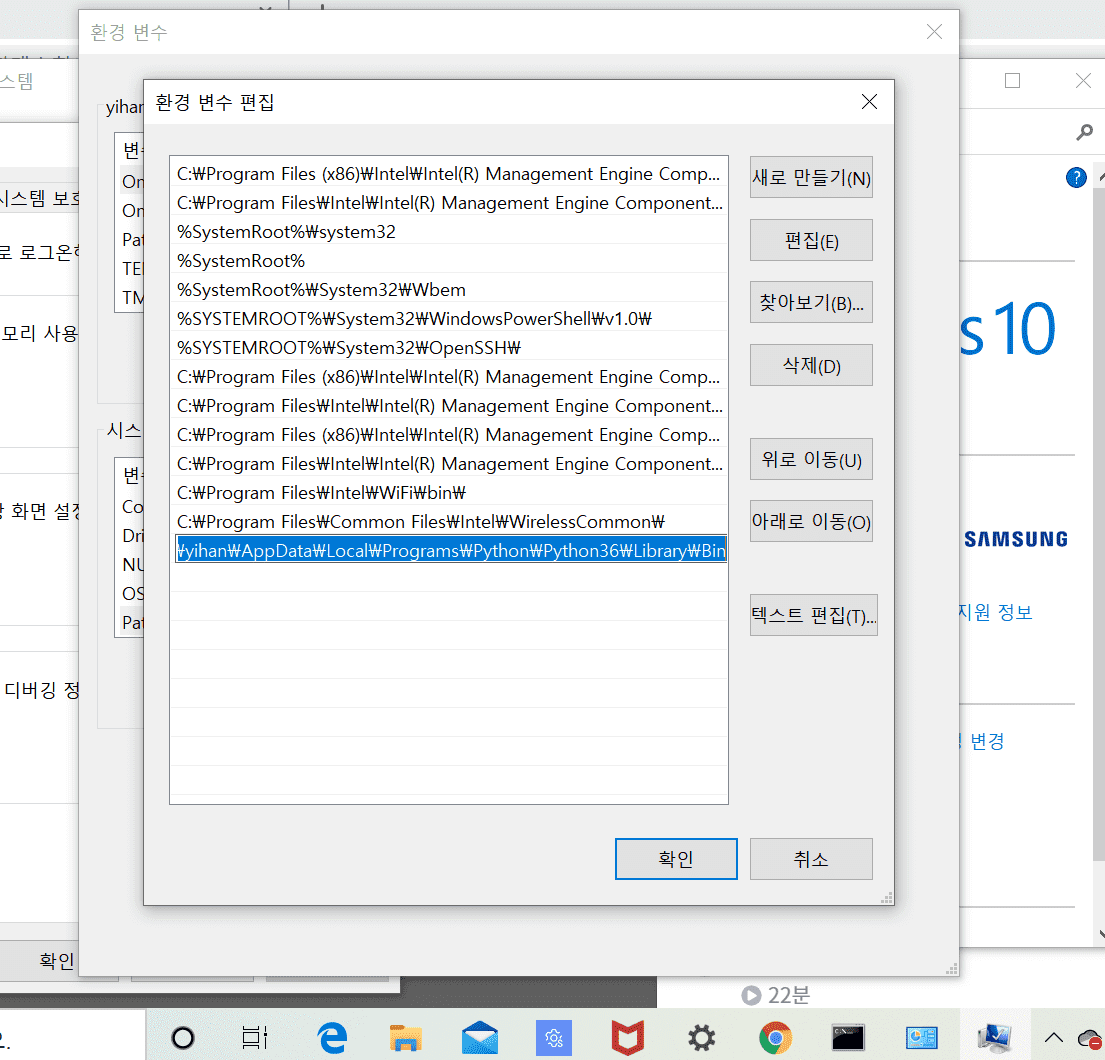Select the plain %SystemRoot% entry
This screenshot has height=1060, width=1105.
tap(449, 261)
